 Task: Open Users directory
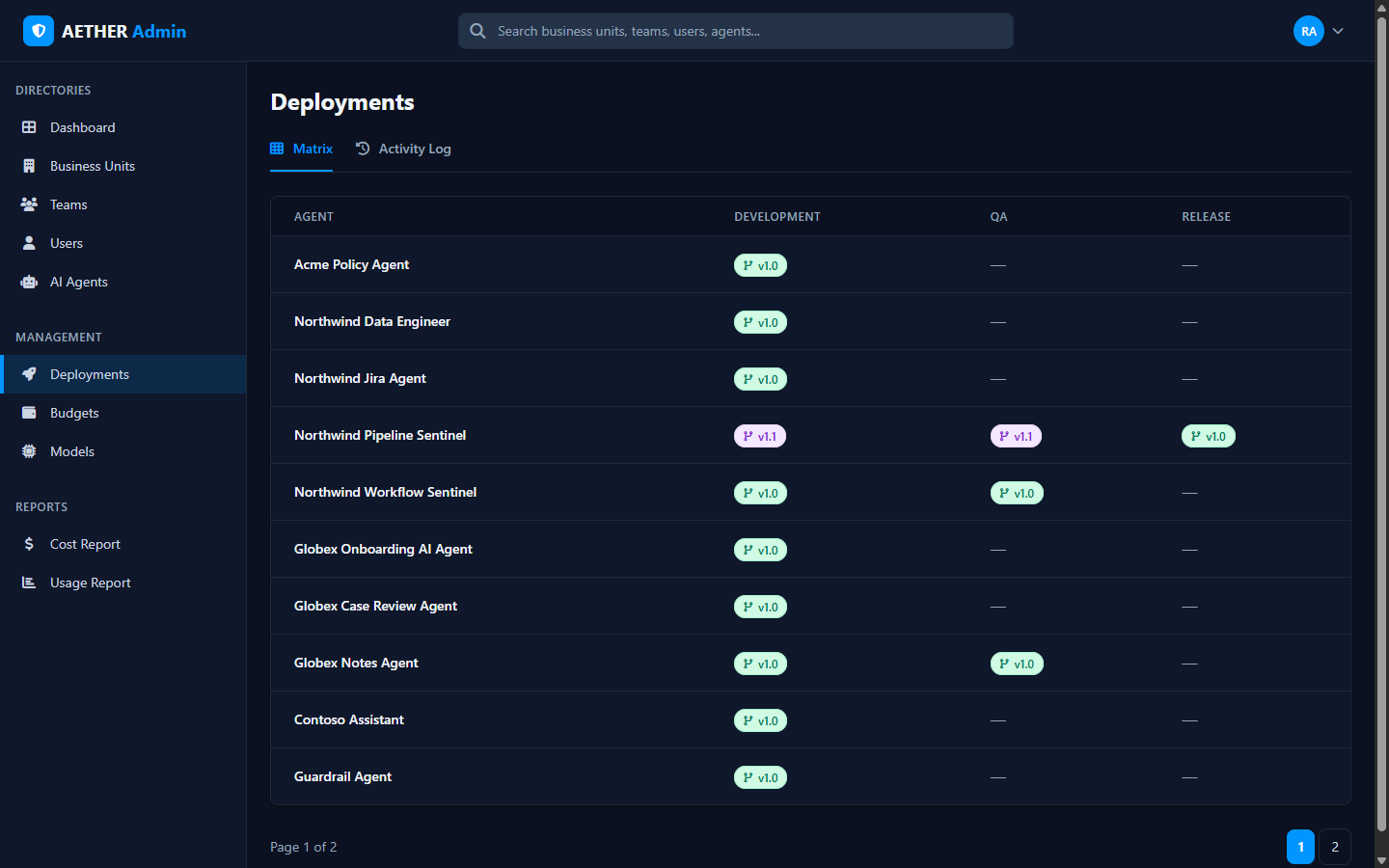click(x=123, y=243)
